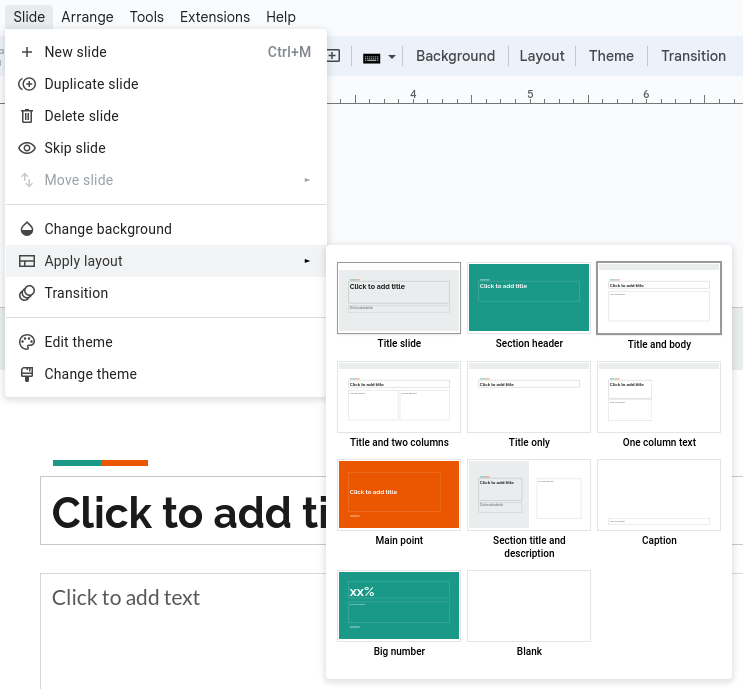Click the Transition icon in the menu
The image size is (743, 689).
coord(27,293)
